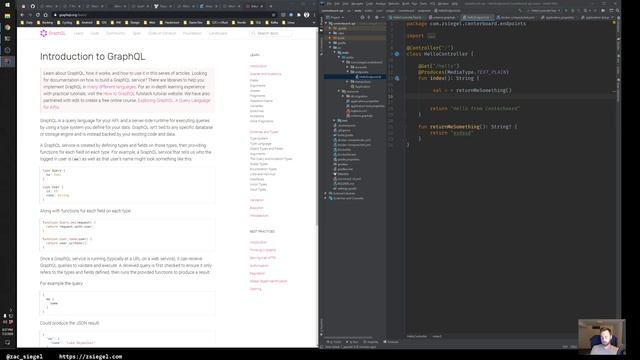
Task: Follow the 'many different languages' link
Action: click(111, 87)
